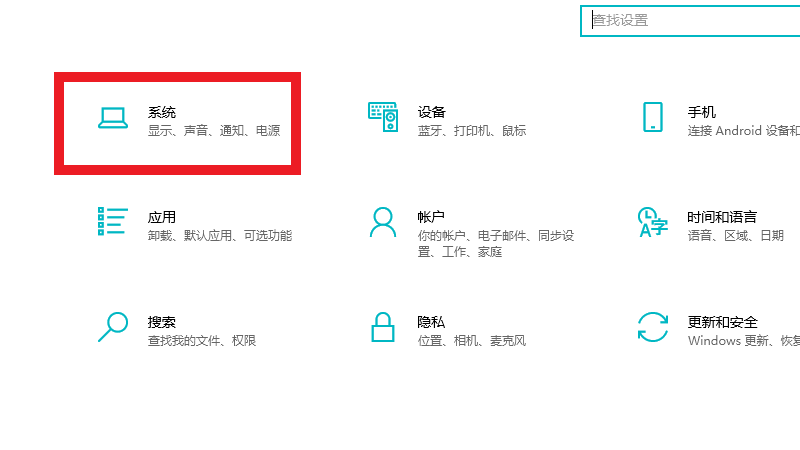The width and height of the screenshot is (800, 450).
Task: Select the 手机 category title
Action: tap(702, 112)
